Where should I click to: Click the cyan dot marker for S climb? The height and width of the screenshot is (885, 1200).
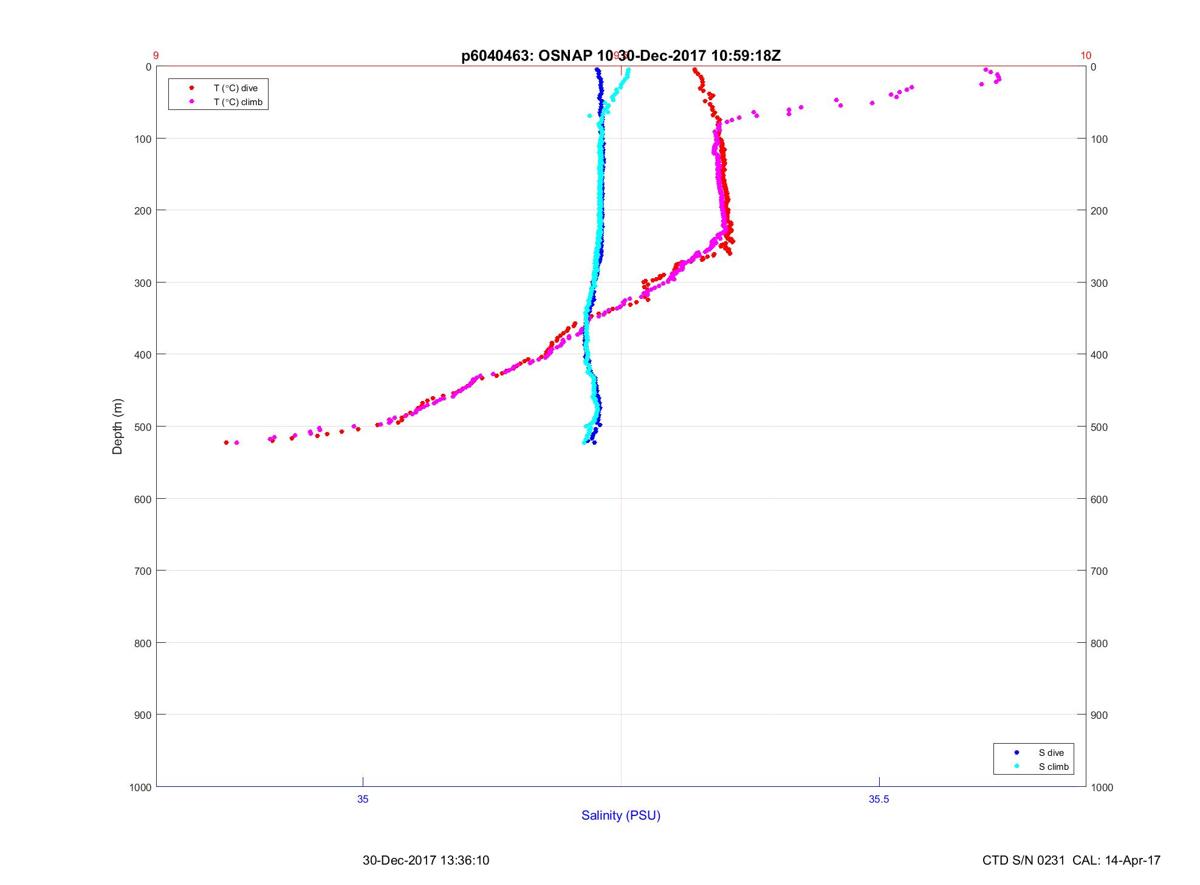pyautogui.click(x=1016, y=767)
